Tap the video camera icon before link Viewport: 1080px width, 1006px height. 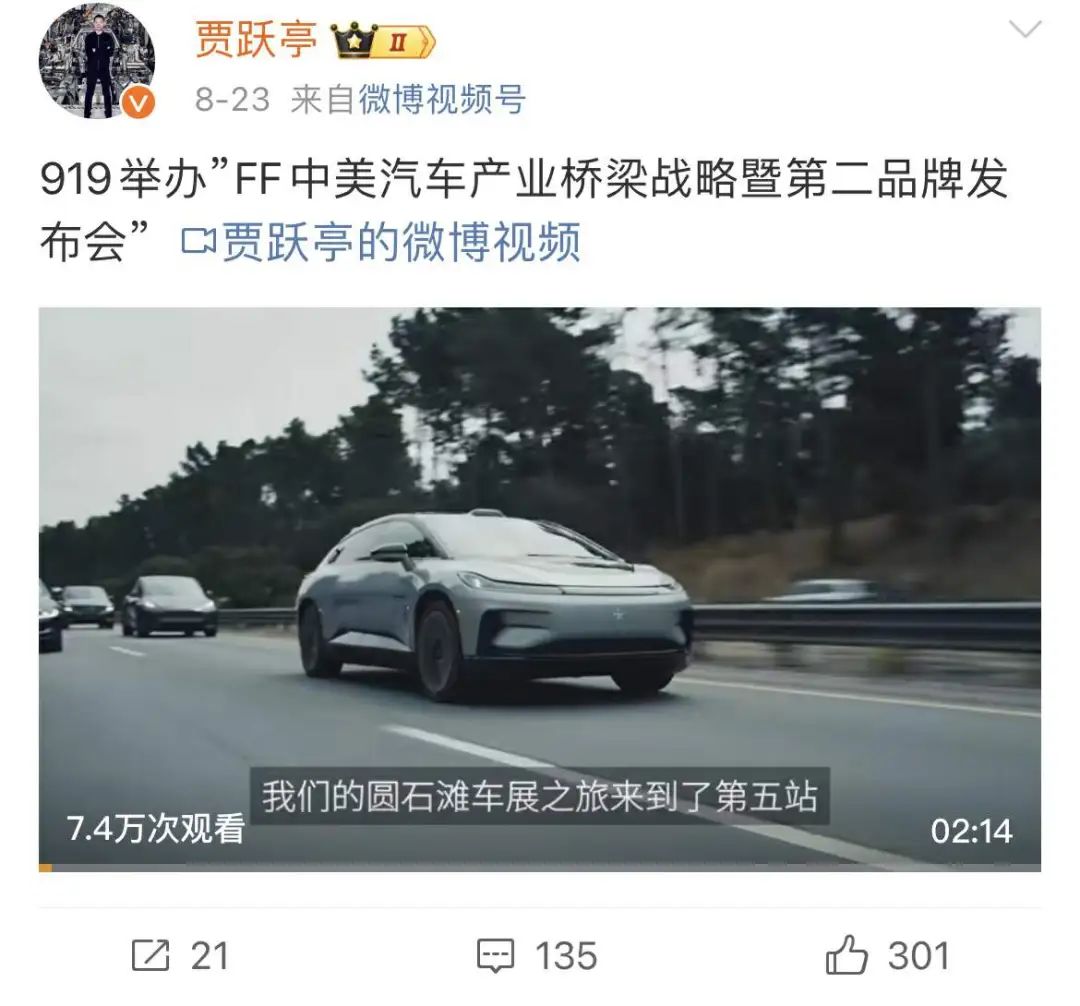[198, 242]
